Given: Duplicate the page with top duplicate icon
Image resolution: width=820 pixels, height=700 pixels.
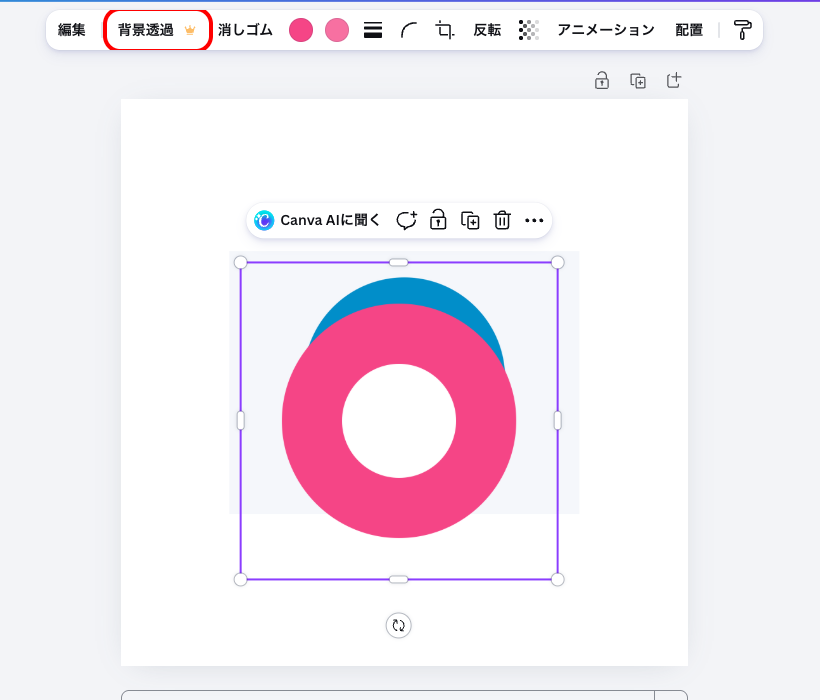Looking at the screenshot, I should pos(638,81).
